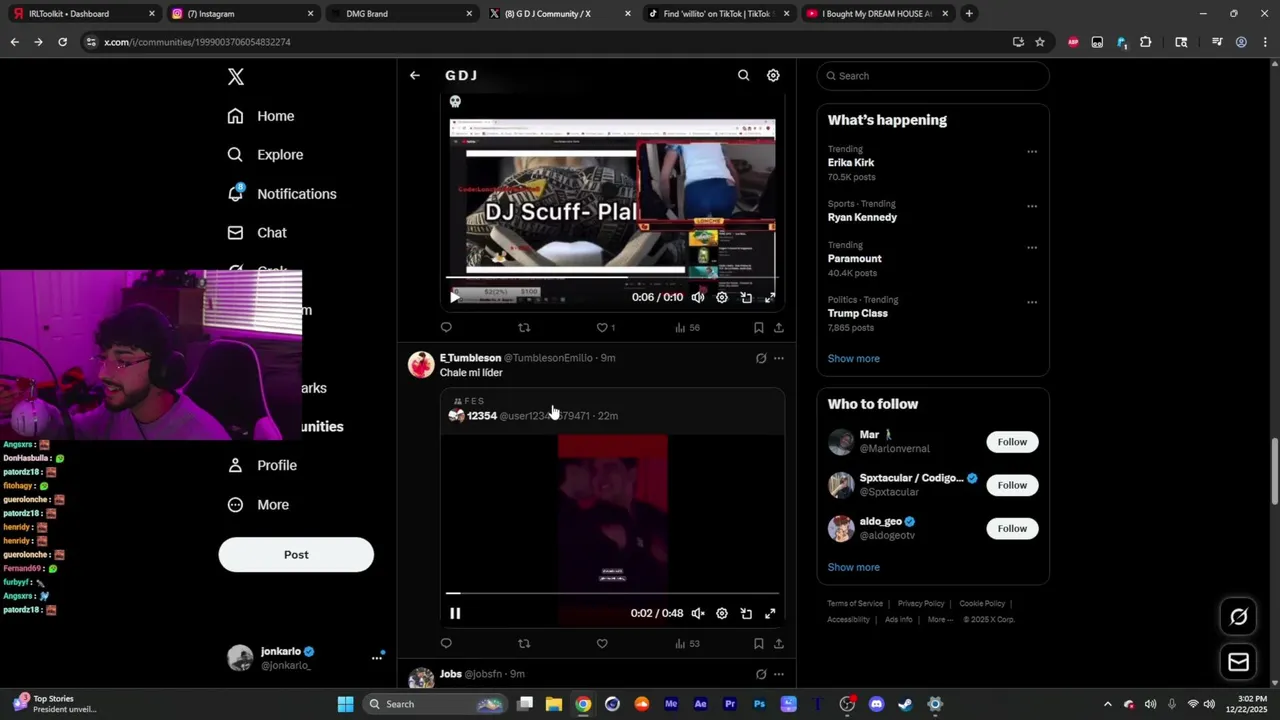
Task: Open Explore in the sidebar
Action: (x=265, y=155)
